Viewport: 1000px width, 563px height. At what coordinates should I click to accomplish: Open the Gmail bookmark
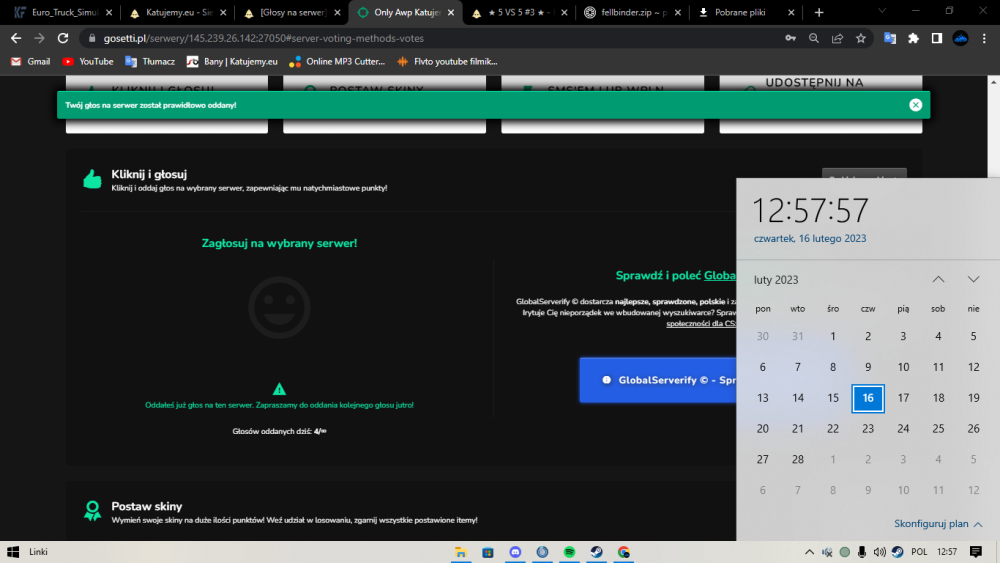coord(31,62)
